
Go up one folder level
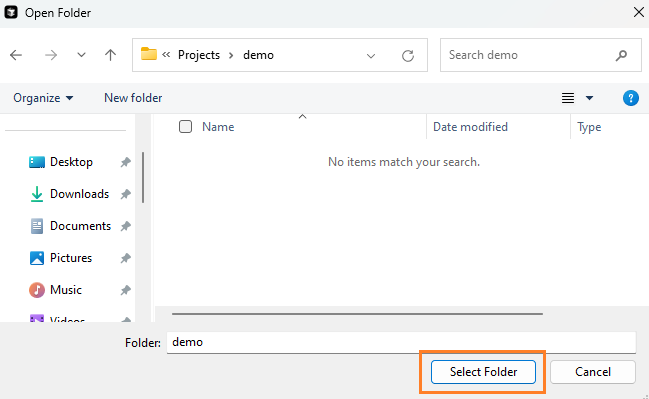[110, 55]
